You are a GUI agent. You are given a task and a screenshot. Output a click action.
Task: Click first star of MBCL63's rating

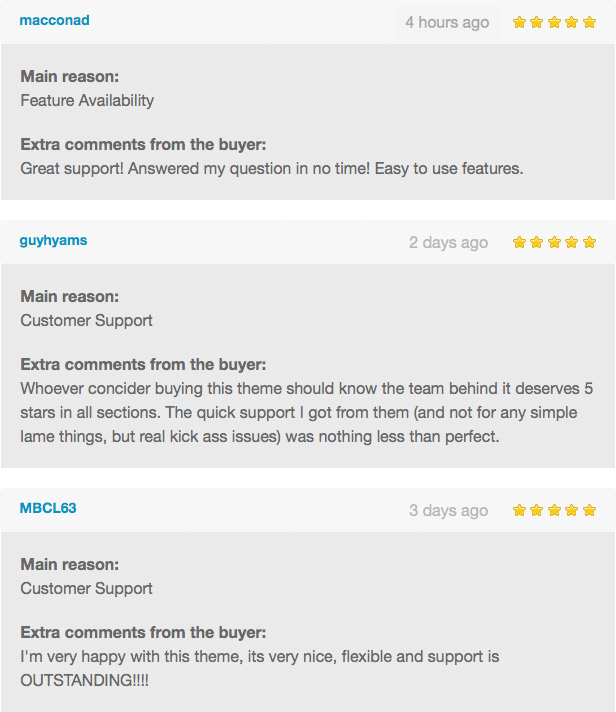tap(519, 510)
